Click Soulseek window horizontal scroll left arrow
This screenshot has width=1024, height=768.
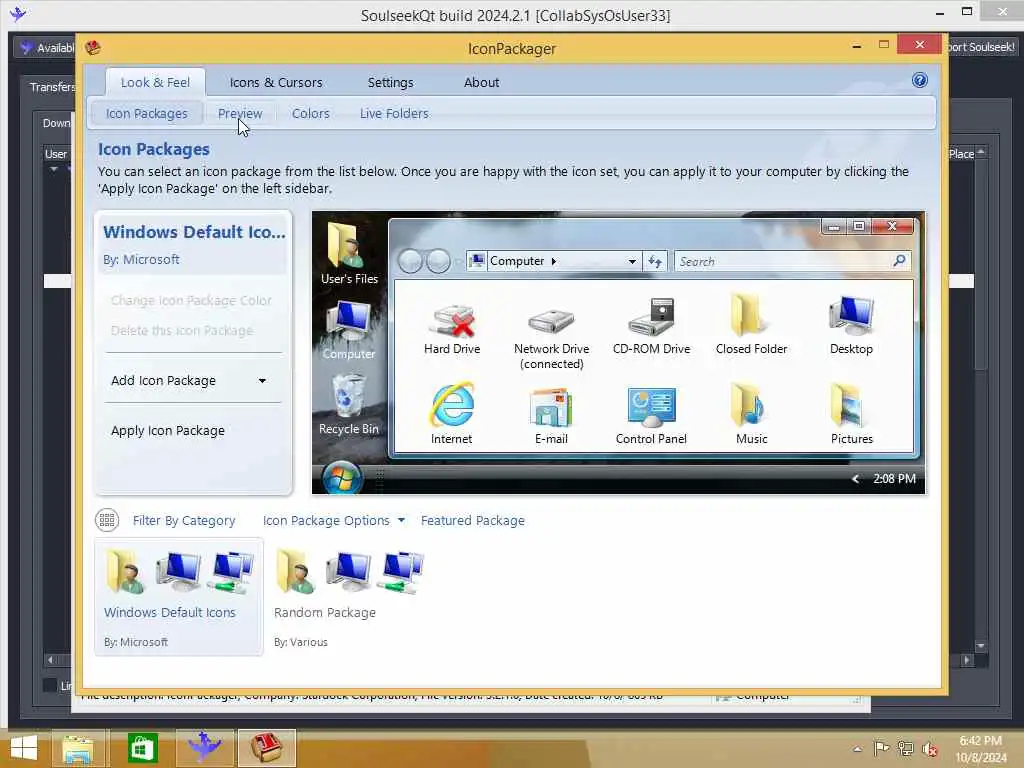pos(50,660)
